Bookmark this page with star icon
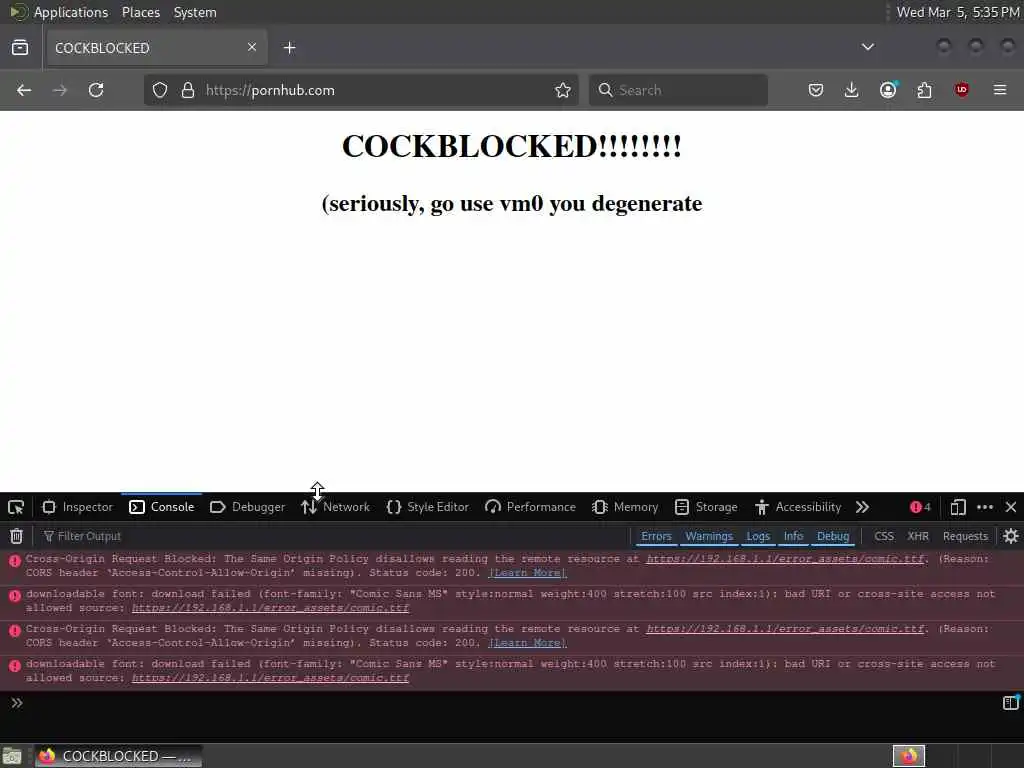The image size is (1024, 768). coord(563,90)
